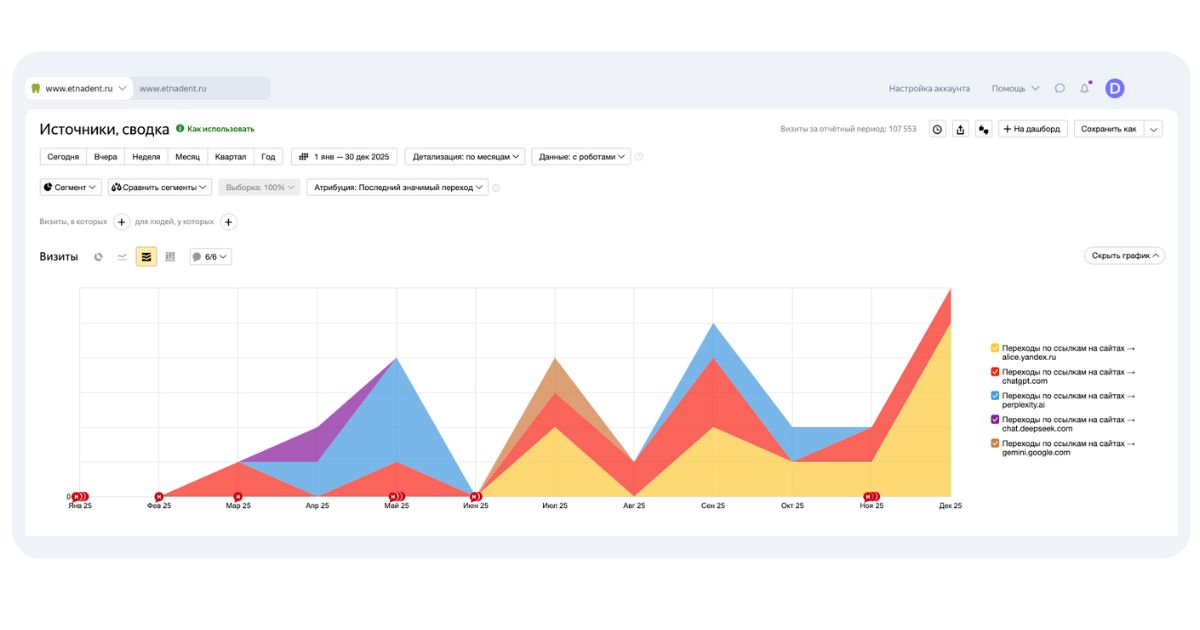Open the notifications bell icon

tap(1085, 89)
